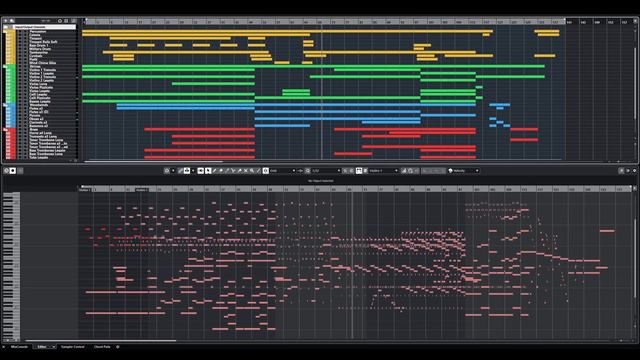Select the Split scissors tool
Viewport: 640px width, 360px height.
pos(233,171)
